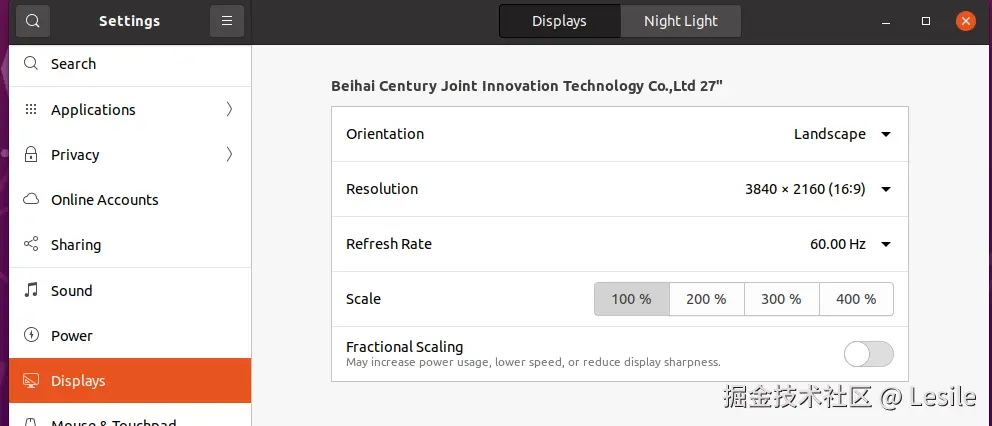
Task: Select the Displays tab in header
Action: tap(559, 21)
